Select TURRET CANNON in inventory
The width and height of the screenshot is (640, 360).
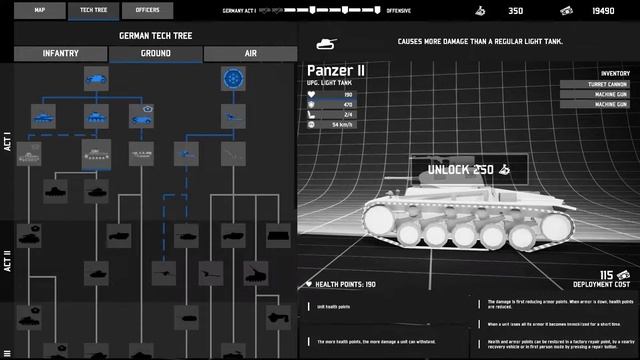[x=595, y=84]
